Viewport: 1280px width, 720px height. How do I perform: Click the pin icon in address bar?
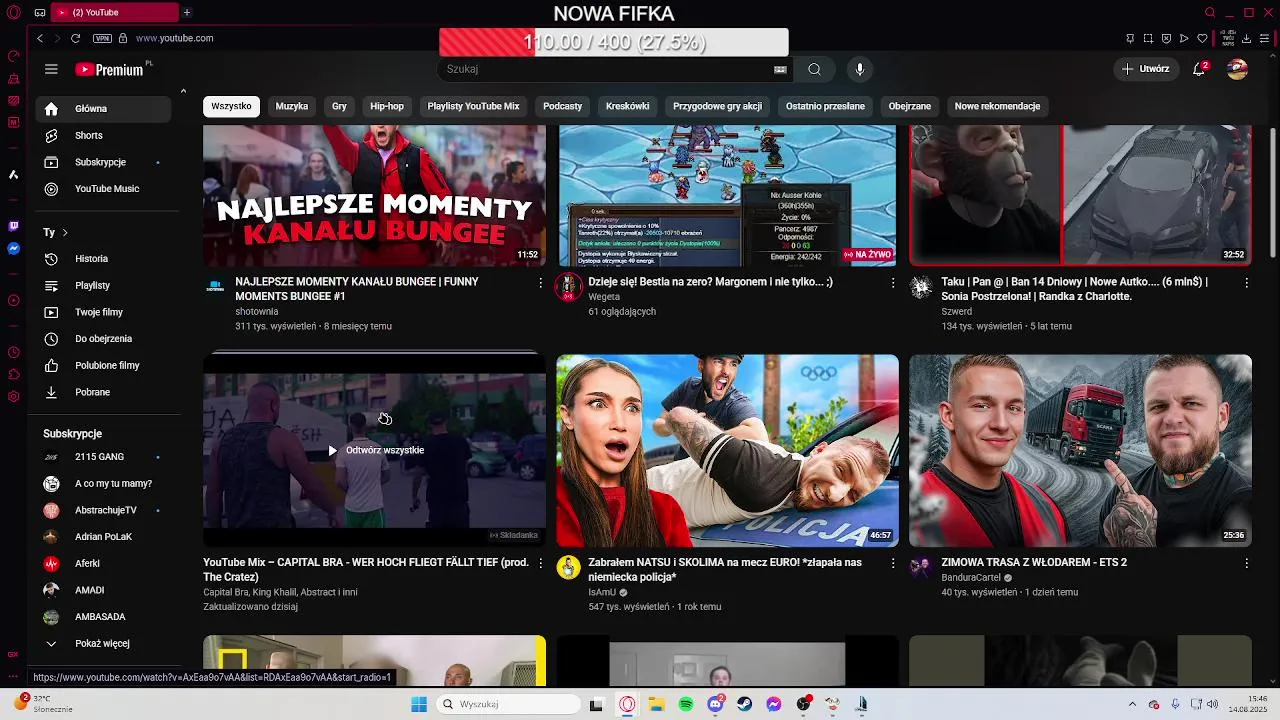point(1130,38)
